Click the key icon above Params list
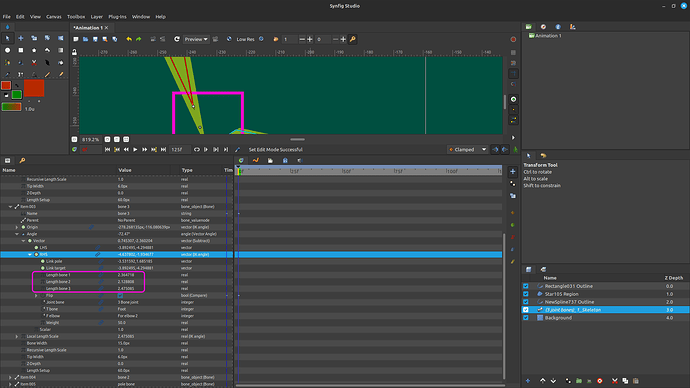 click(x=22, y=161)
